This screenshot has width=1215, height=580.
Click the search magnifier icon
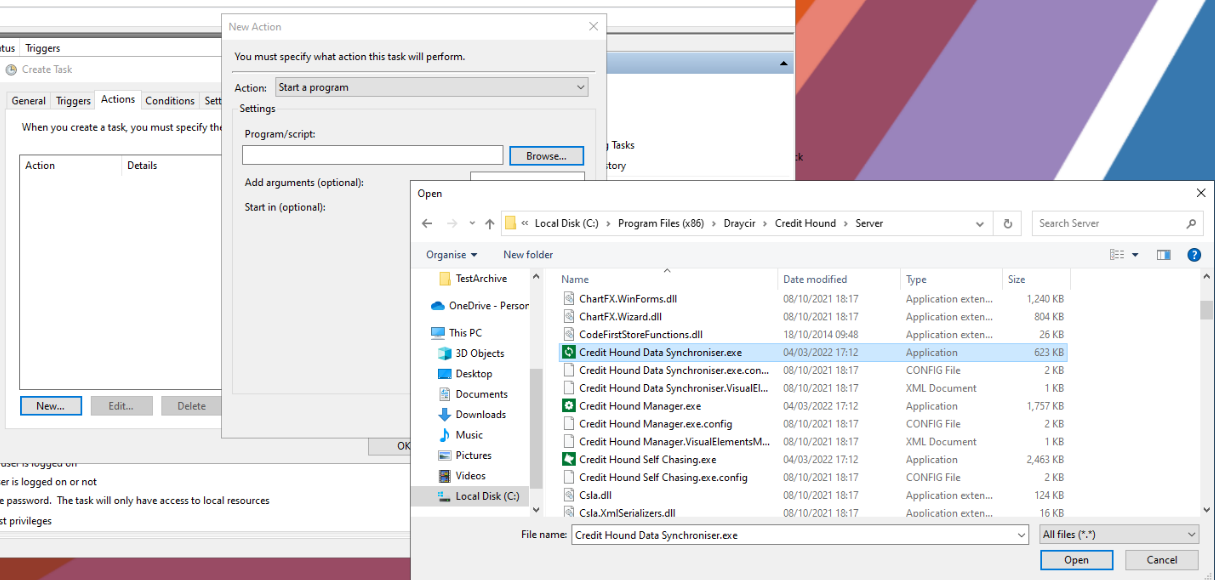[x=1191, y=224]
